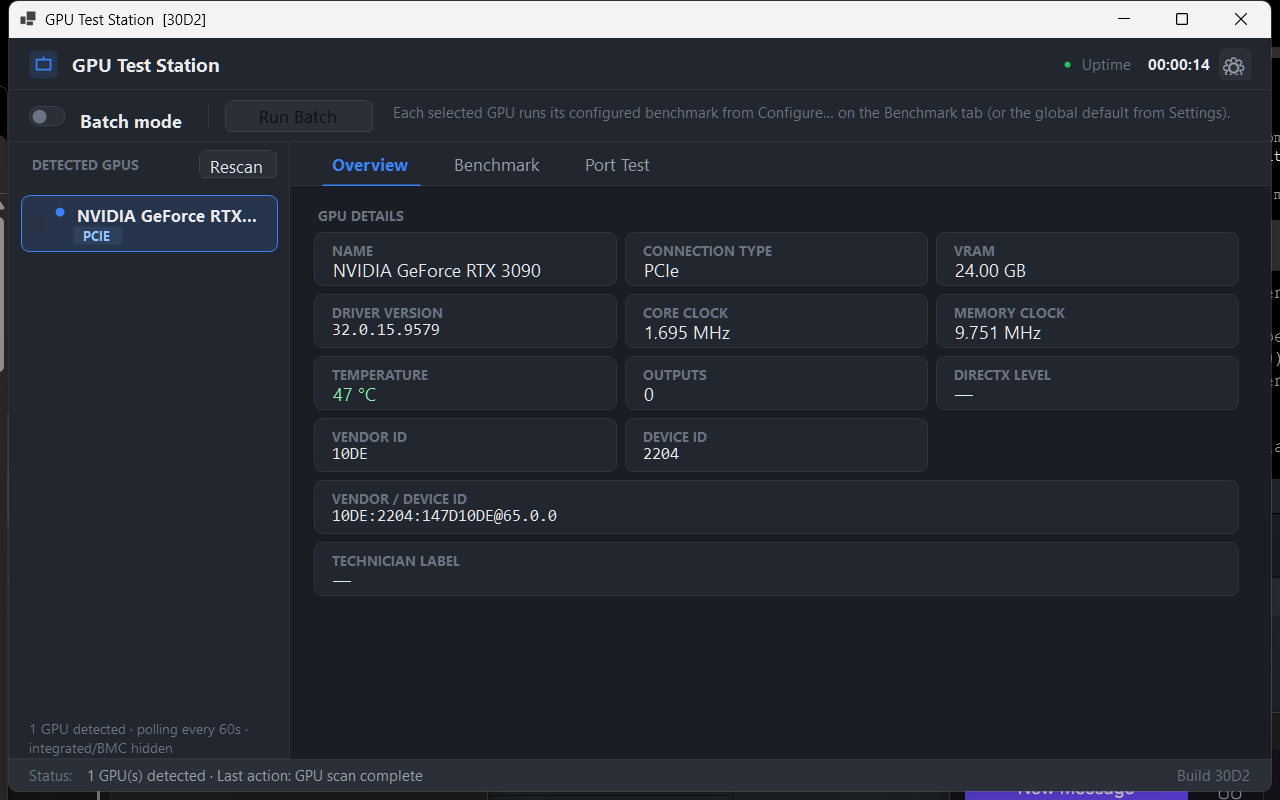Click the DirectX Level card
The height and width of the screenshot is (800, 1280).
[x=1087, y=383]
